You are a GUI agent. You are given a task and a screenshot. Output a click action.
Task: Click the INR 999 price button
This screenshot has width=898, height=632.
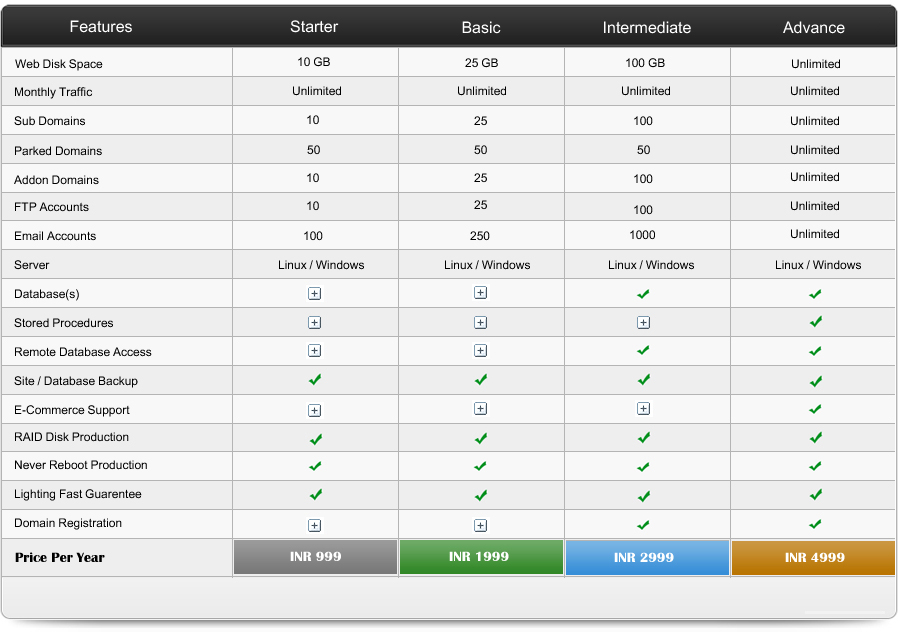coord(314,557)
